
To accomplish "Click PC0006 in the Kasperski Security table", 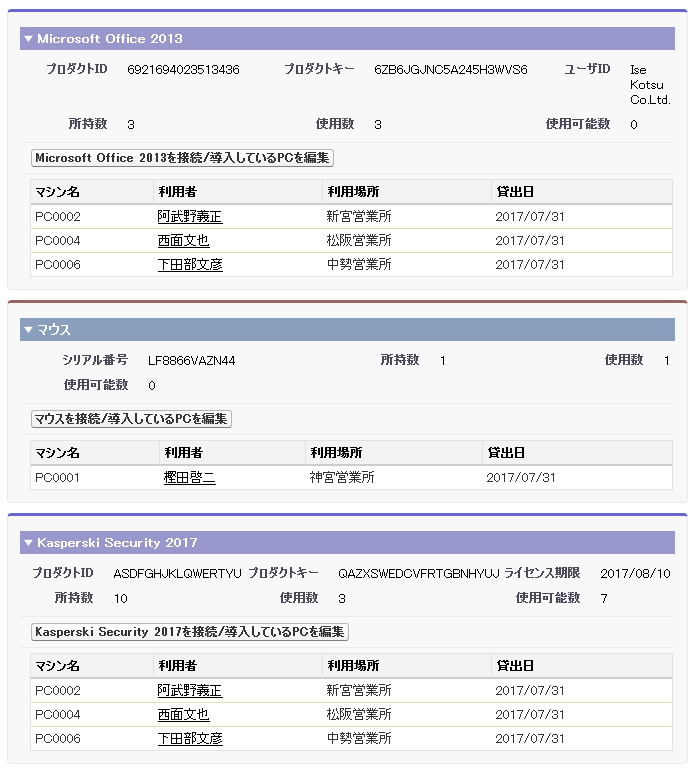I will (x=58, y=739).
